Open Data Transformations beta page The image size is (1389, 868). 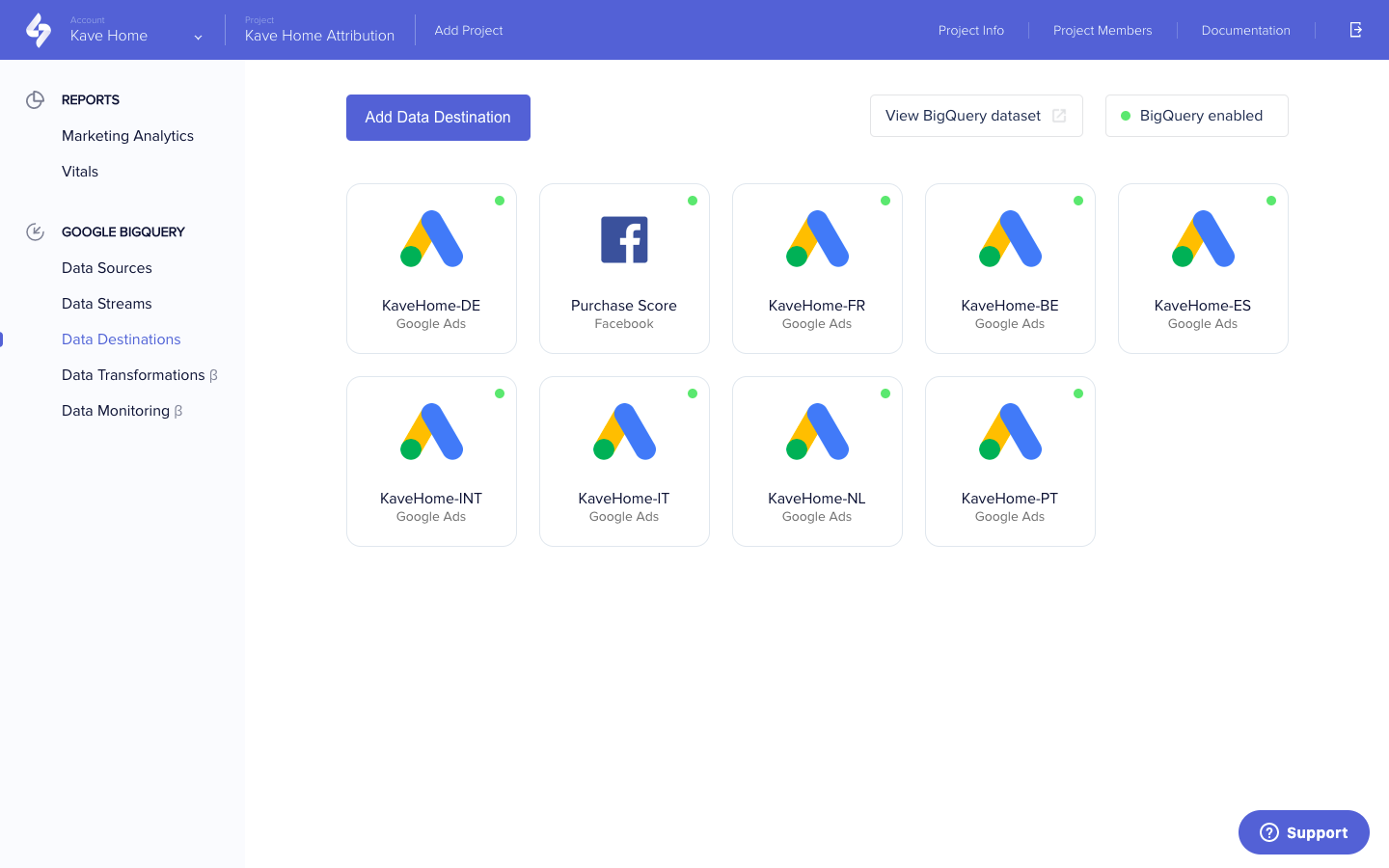click(140, 375)
